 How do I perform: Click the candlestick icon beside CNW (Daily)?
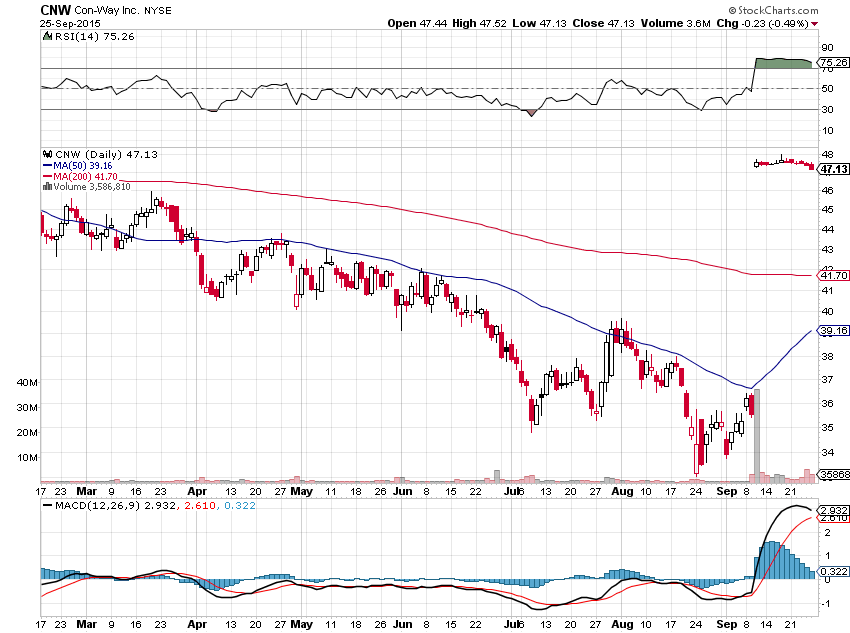pyautogui.click(x=48, y=154)
